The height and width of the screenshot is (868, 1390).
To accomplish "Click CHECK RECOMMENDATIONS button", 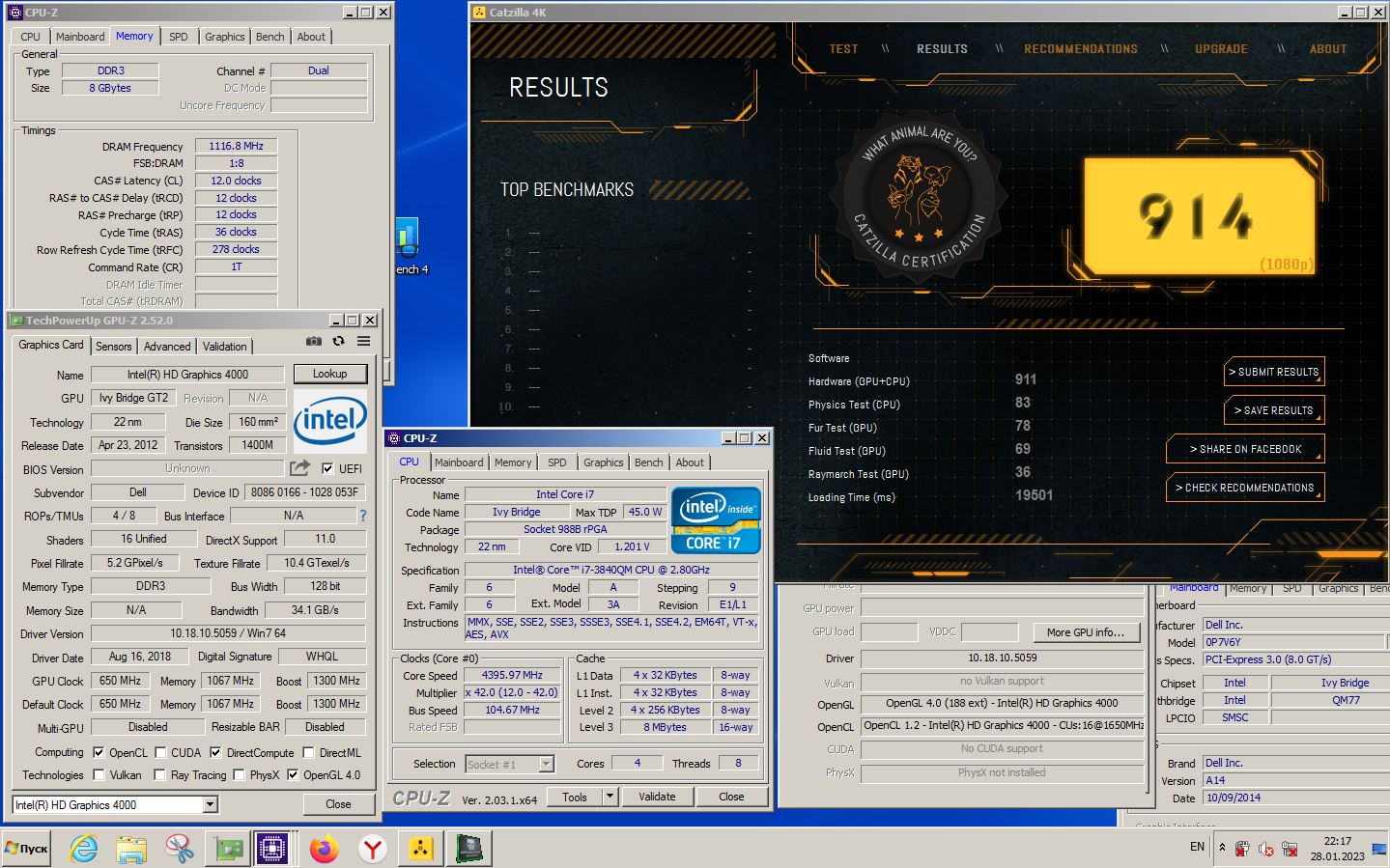I will [x=1245, y=488].
